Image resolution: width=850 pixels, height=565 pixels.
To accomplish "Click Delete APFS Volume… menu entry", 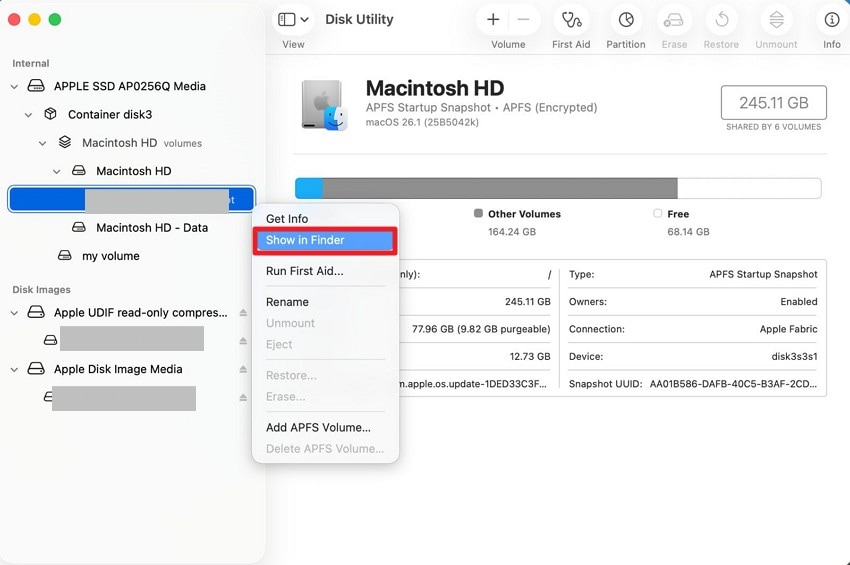I will [325, 448].
